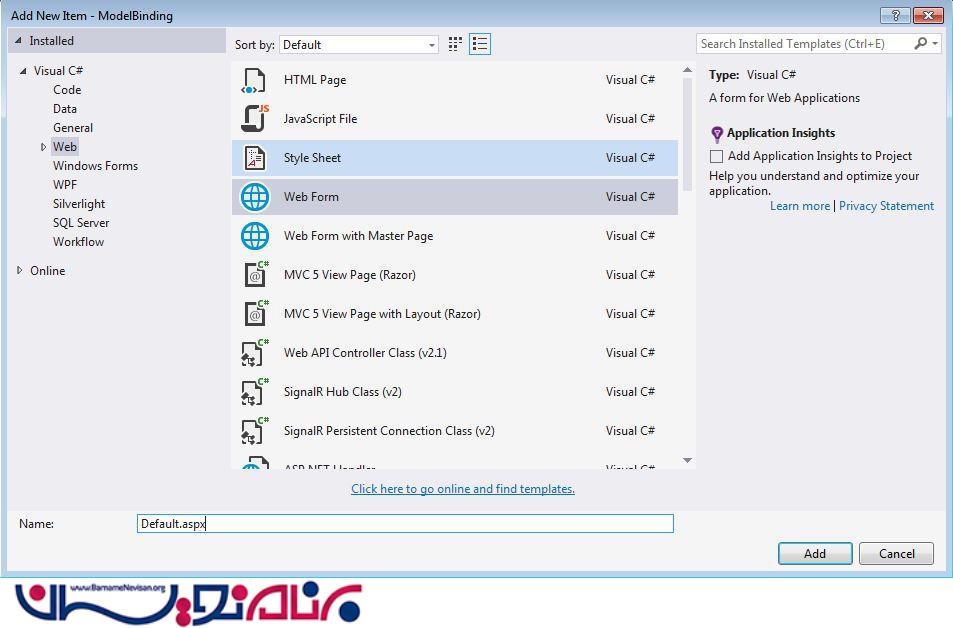Open the Privacy Statement link
953x628 pixels.
click(x=886, y=206)
